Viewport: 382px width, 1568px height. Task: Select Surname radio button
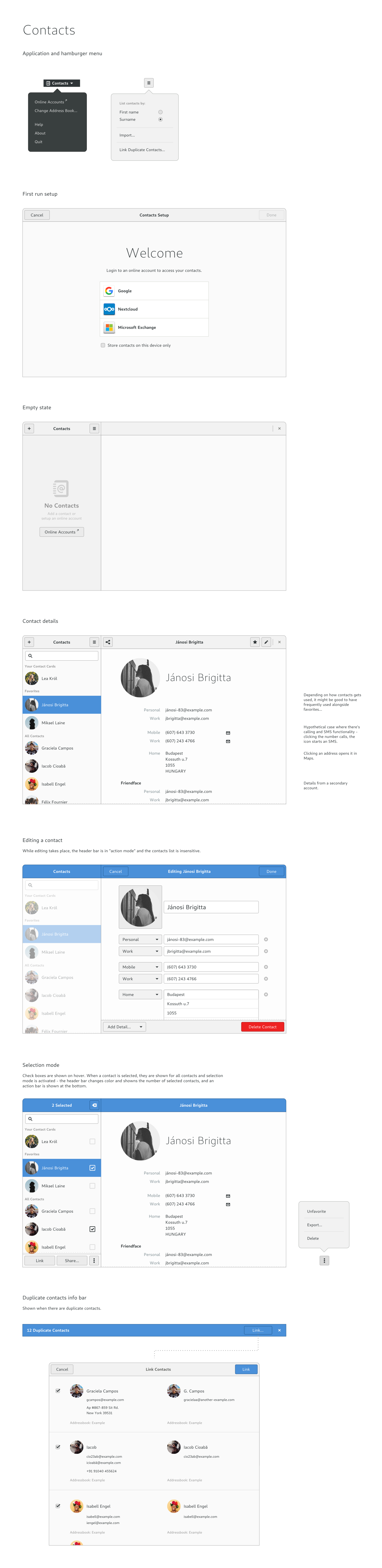161,119
